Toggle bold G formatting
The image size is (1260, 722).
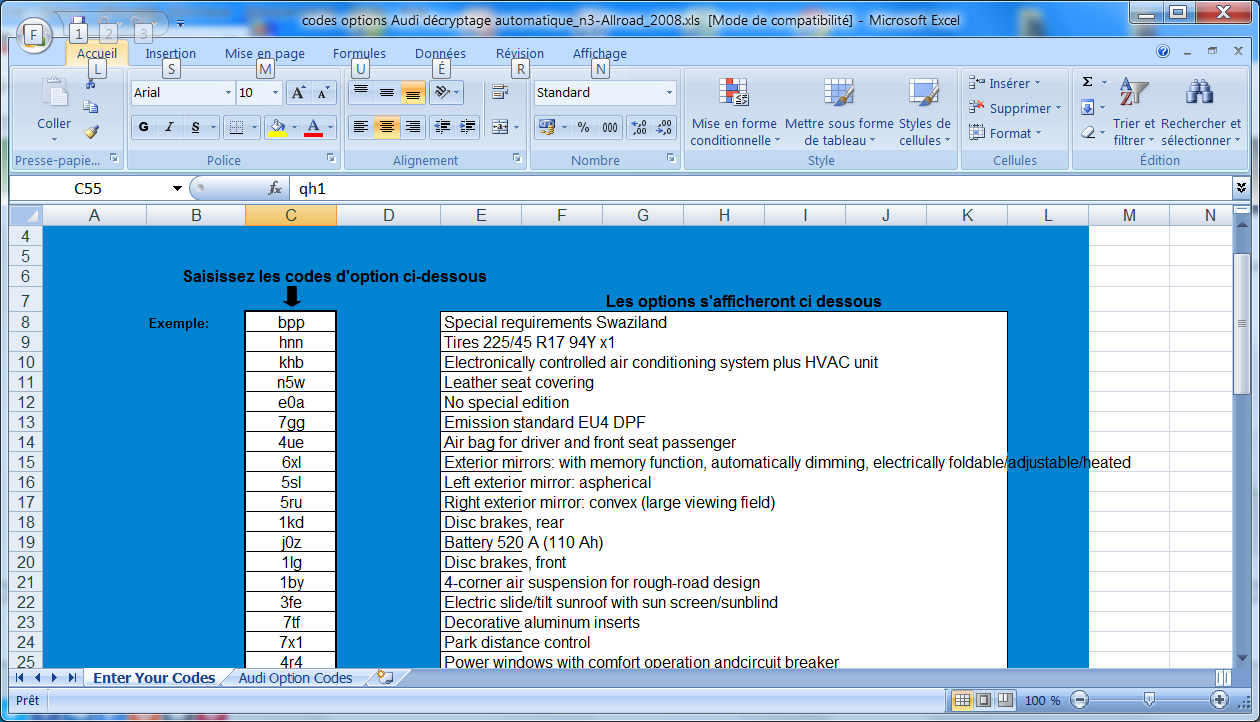click(x=144, y=127)
